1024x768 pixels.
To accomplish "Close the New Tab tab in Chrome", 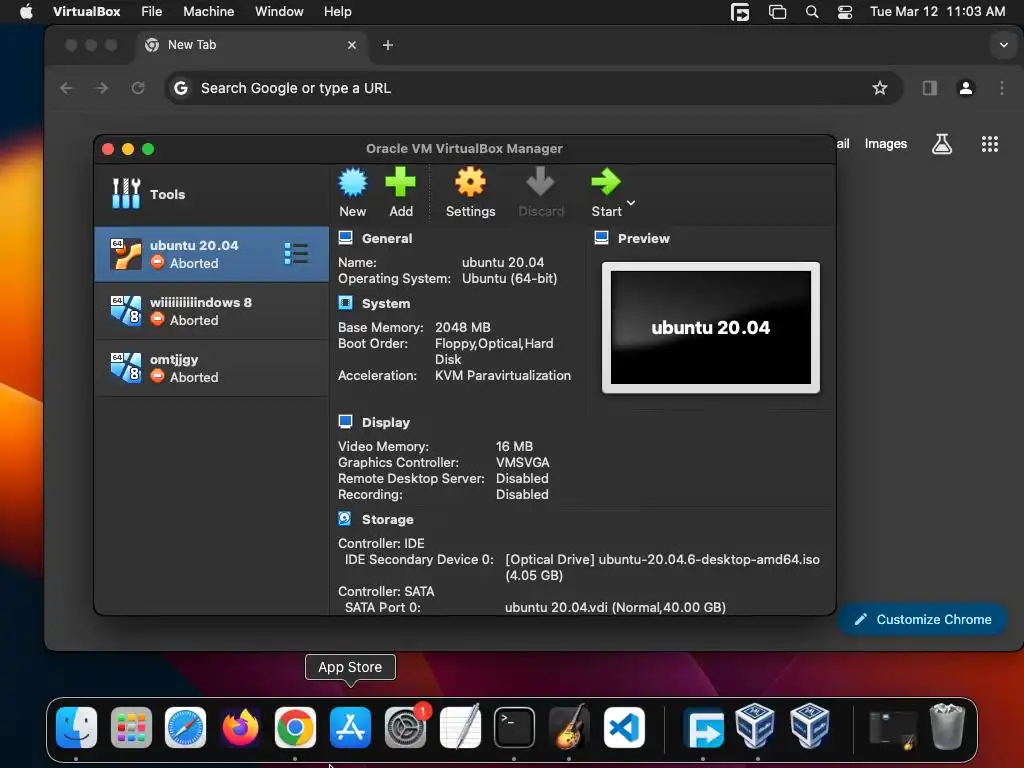I will point(352,45).
